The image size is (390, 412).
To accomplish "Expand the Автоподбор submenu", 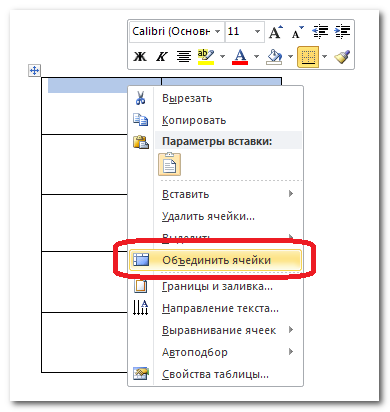I will tap(215, 352).
